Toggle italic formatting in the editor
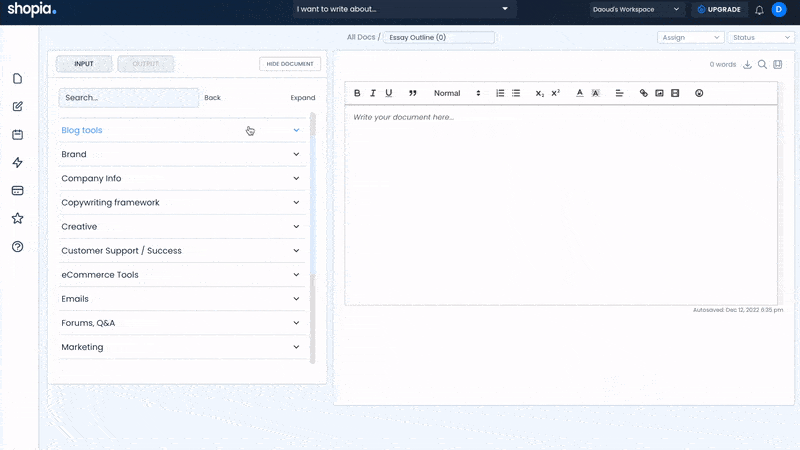The height and width of the screenshot is (450, 800). (x=373, y=93)
